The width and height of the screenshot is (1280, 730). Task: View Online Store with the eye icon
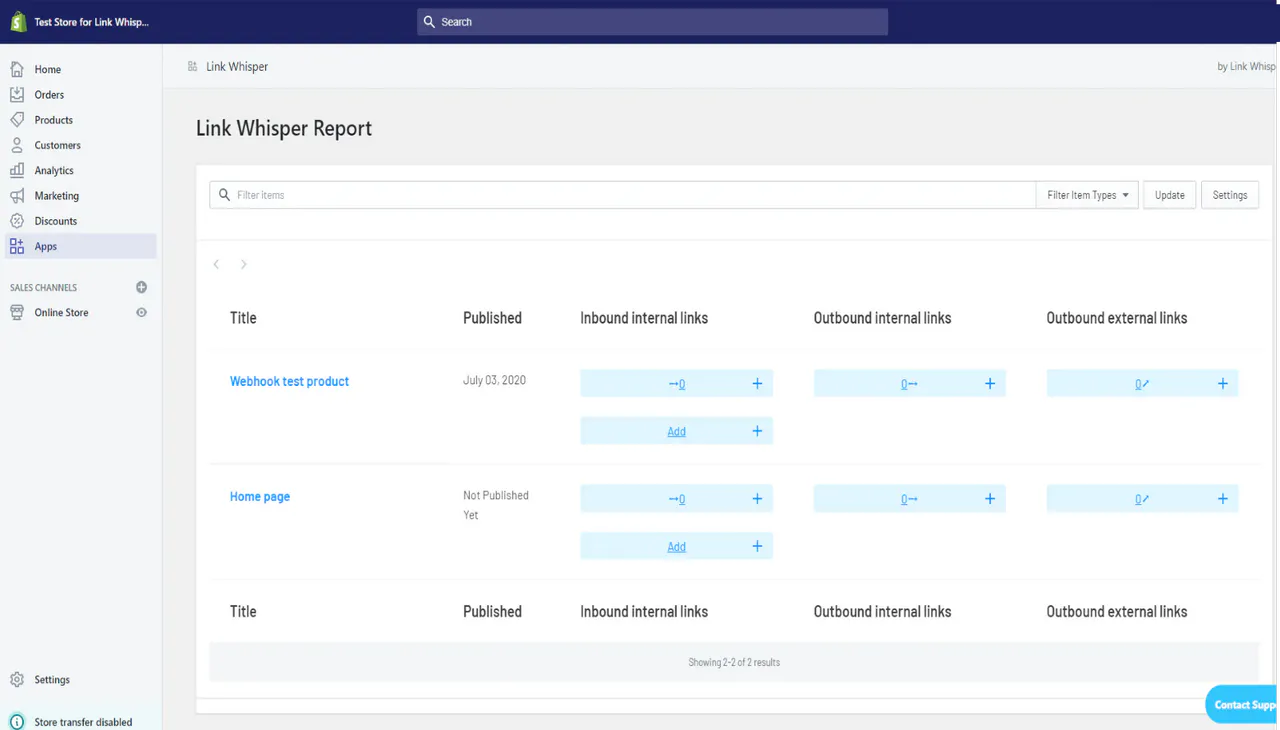tap(141, 313)
